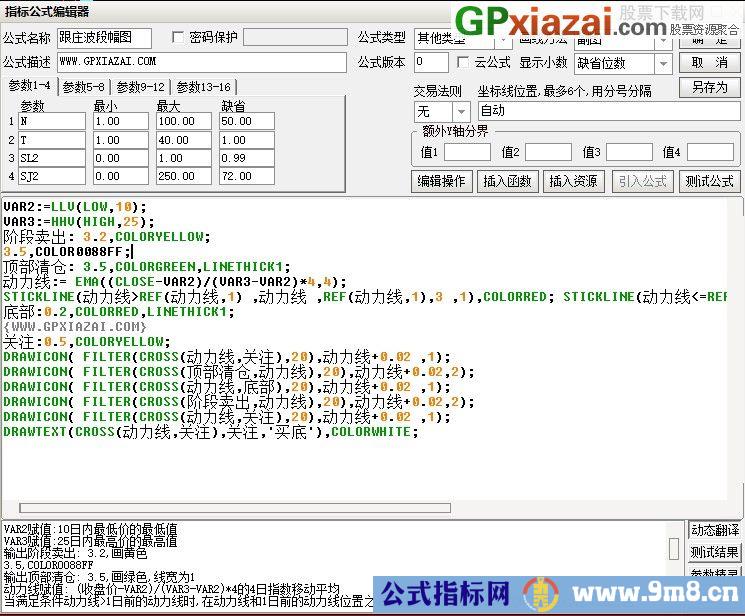Screen dimensions: 745x616
Task: Click DRAWICON line with CROSS(阶段卖出,动力线)
Action: [x=239, y=402]
